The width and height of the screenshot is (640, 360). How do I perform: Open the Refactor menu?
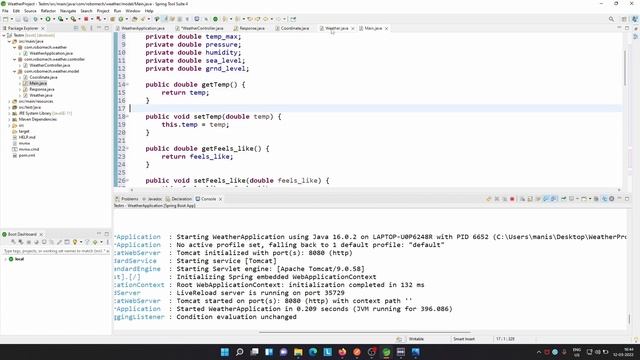click(x=48, y=11)
